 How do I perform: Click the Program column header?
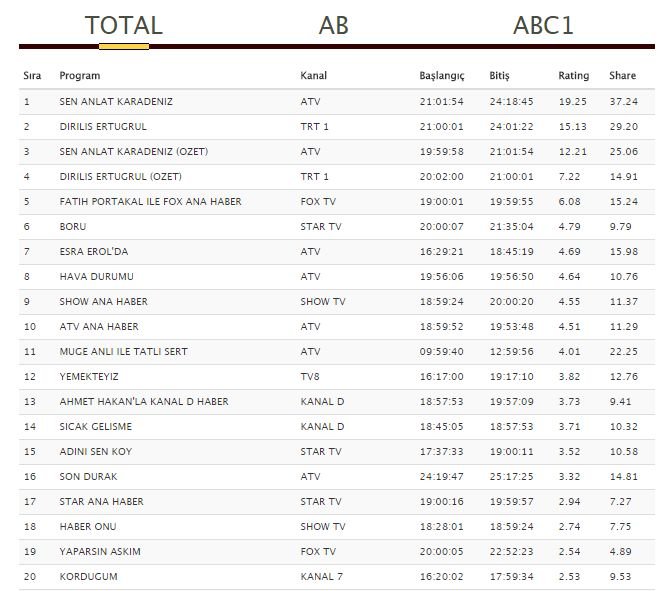79,76
